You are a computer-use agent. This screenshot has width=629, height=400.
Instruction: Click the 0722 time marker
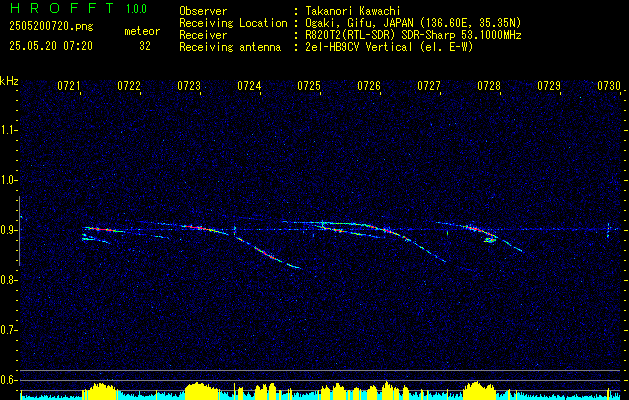click(129, 85)
